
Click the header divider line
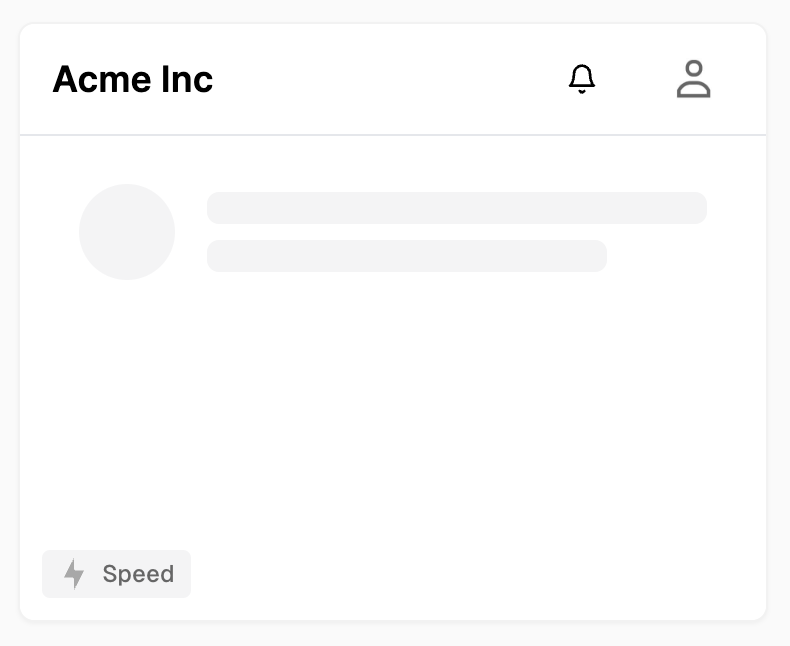(393, 135)
